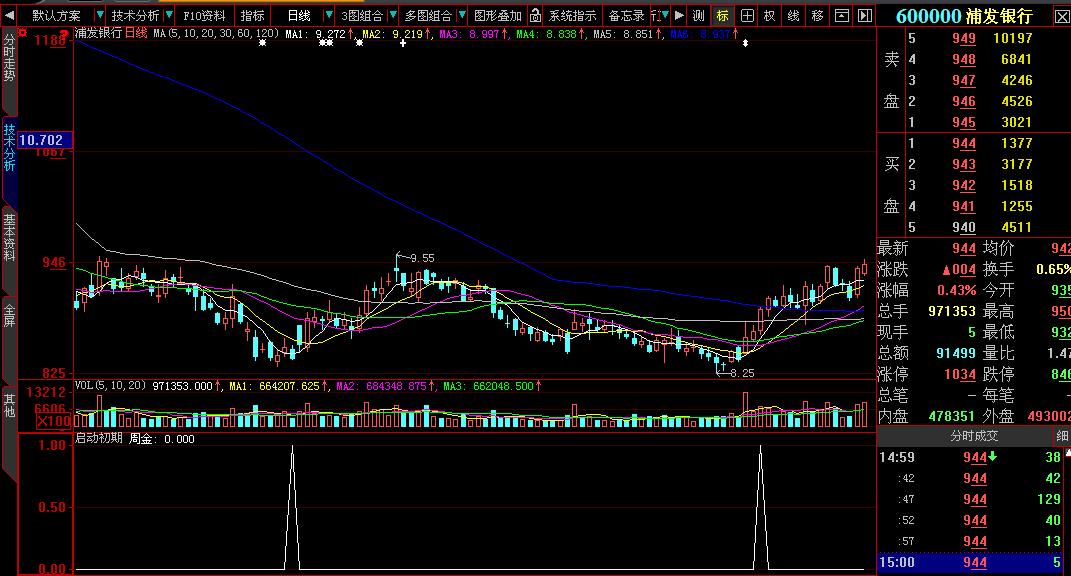Open F10资料 button
Viewport: 1071px width, 576px height.
click(204, 15)
